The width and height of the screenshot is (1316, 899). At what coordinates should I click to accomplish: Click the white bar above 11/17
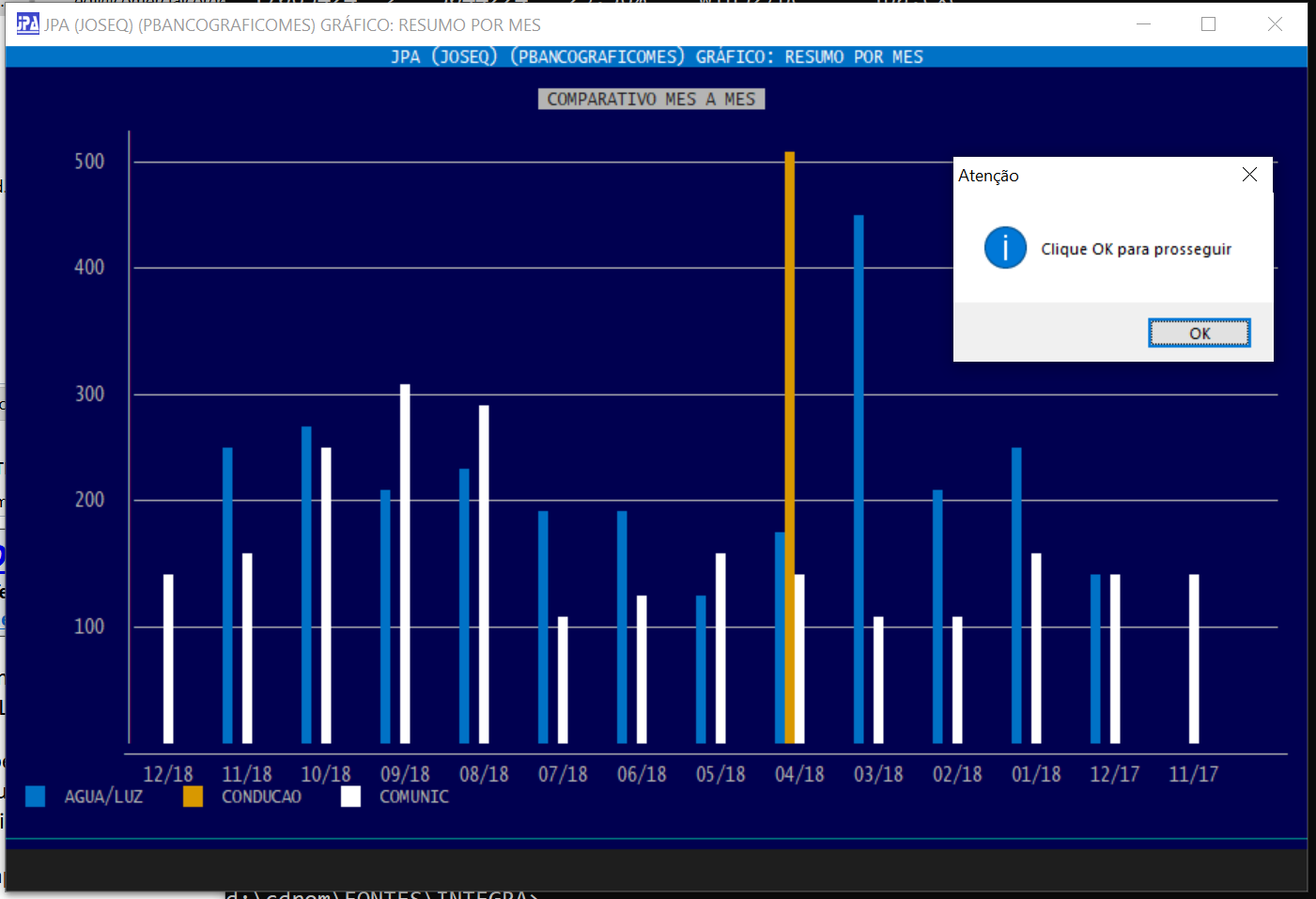[1194, 658]
